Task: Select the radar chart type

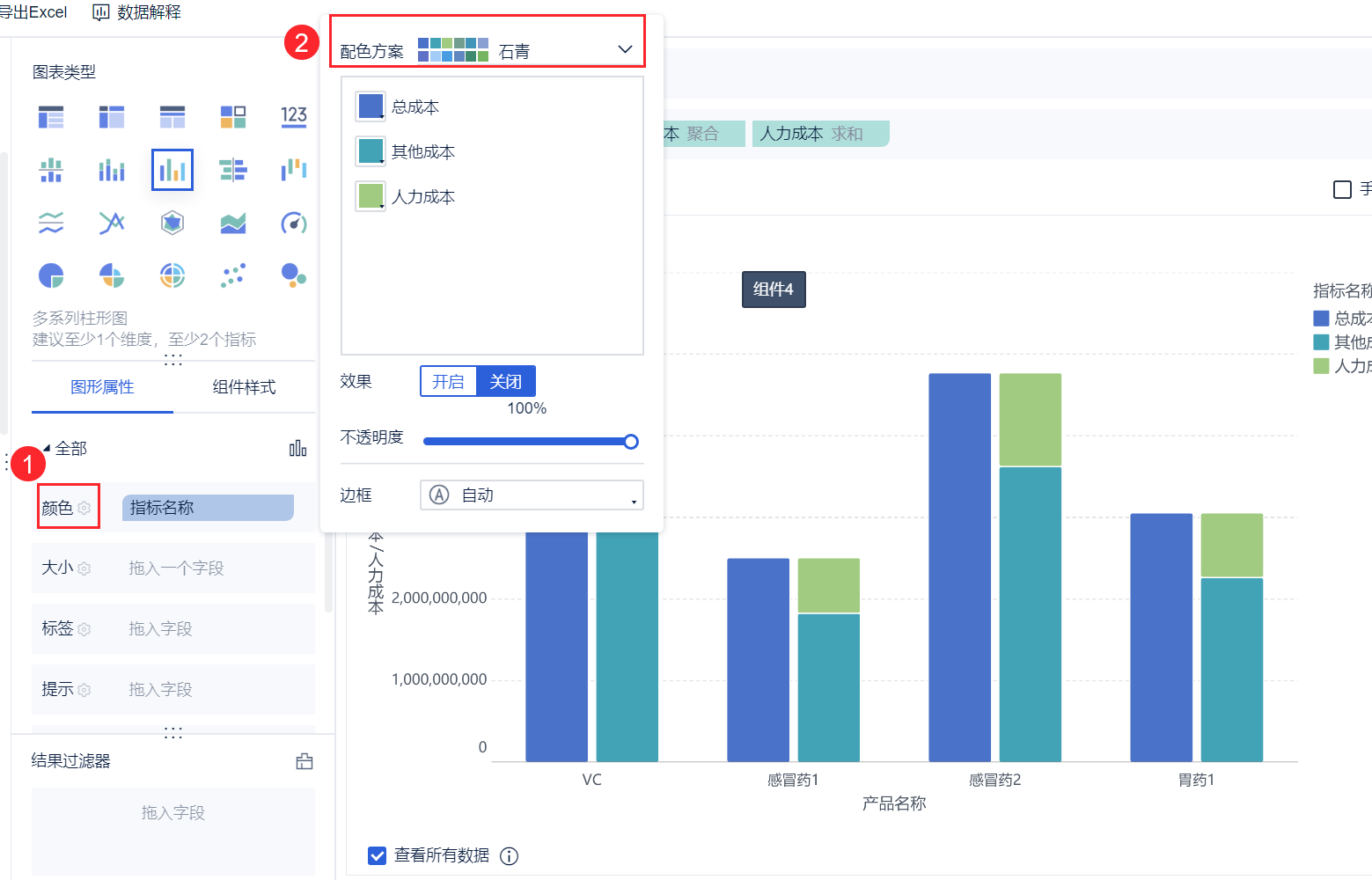Action: (x=172, y=223)
